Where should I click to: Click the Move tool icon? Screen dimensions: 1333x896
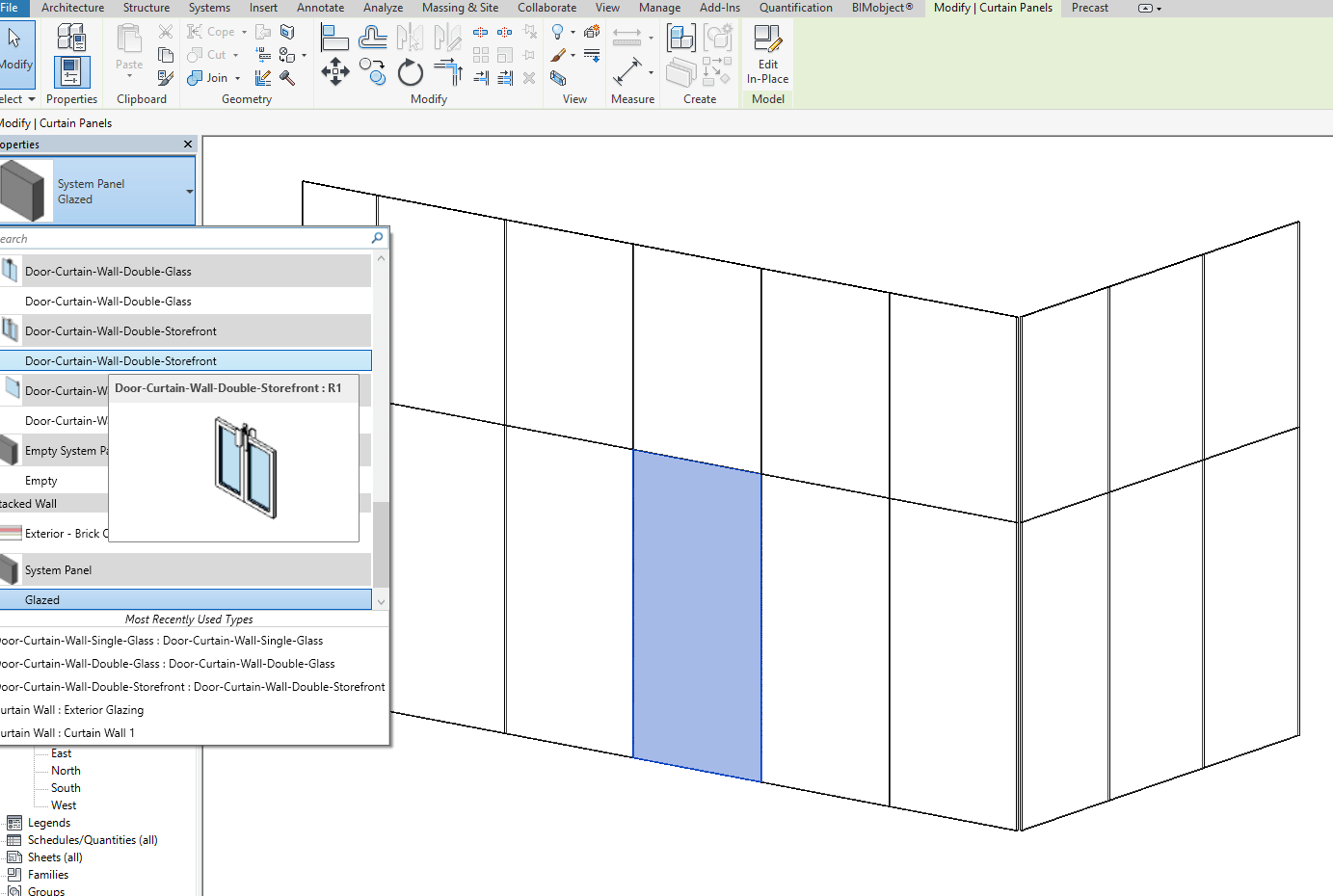(x=334, y=71)
